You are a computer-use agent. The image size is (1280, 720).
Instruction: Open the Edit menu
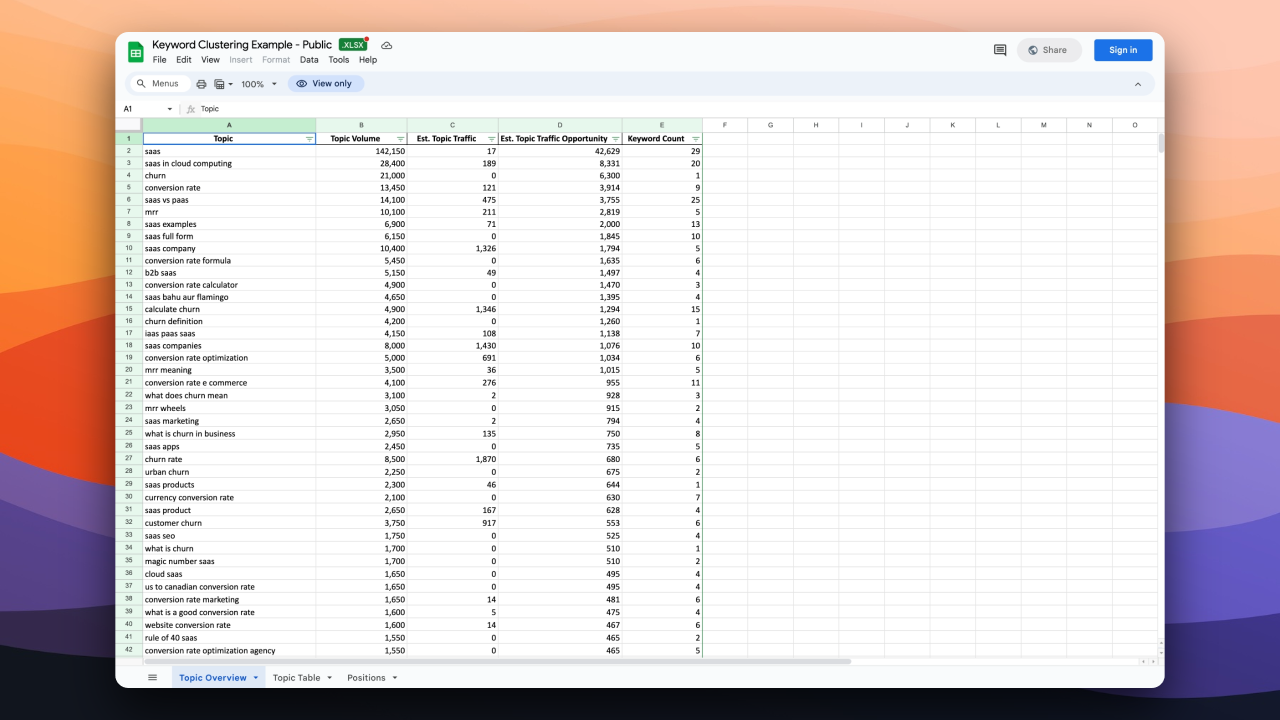(184, 60)
